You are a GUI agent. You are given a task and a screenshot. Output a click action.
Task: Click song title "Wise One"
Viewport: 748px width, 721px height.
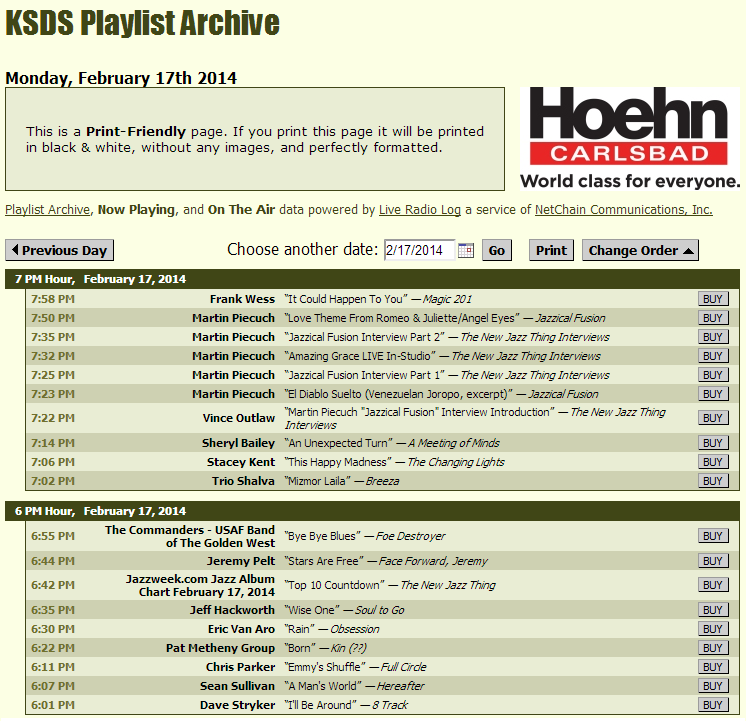[312, 610]
